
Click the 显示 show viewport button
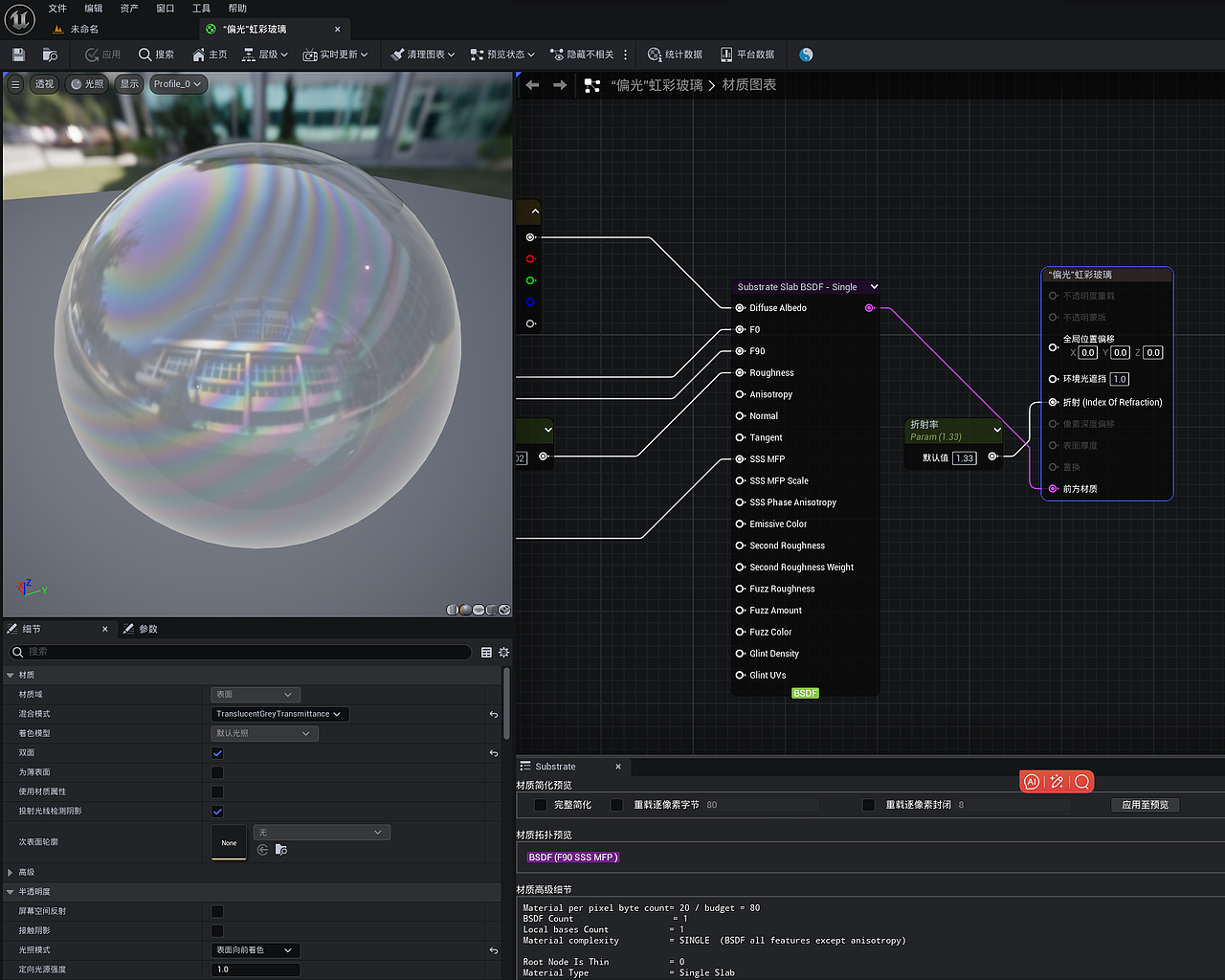(x=129, y=84)
